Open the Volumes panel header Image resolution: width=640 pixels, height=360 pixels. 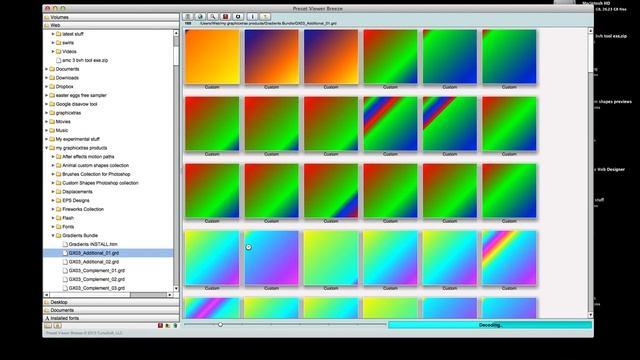(111, 17)
